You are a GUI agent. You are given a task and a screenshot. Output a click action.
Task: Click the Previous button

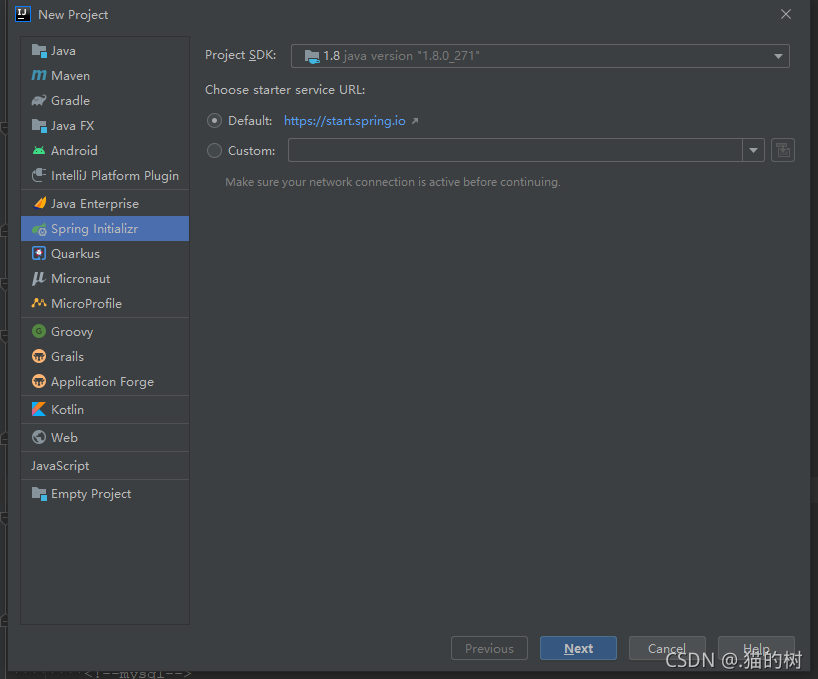(489, 648)
